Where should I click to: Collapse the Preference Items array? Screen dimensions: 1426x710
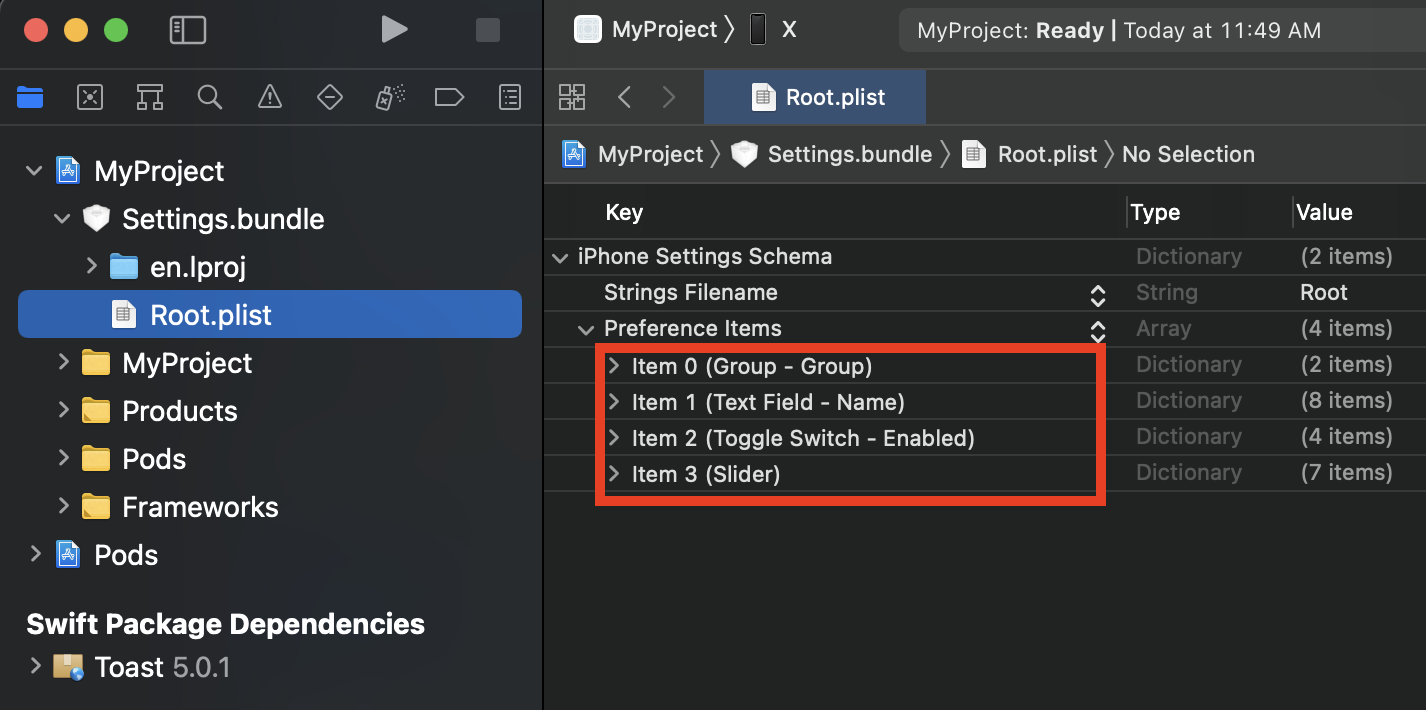[586, 329]
